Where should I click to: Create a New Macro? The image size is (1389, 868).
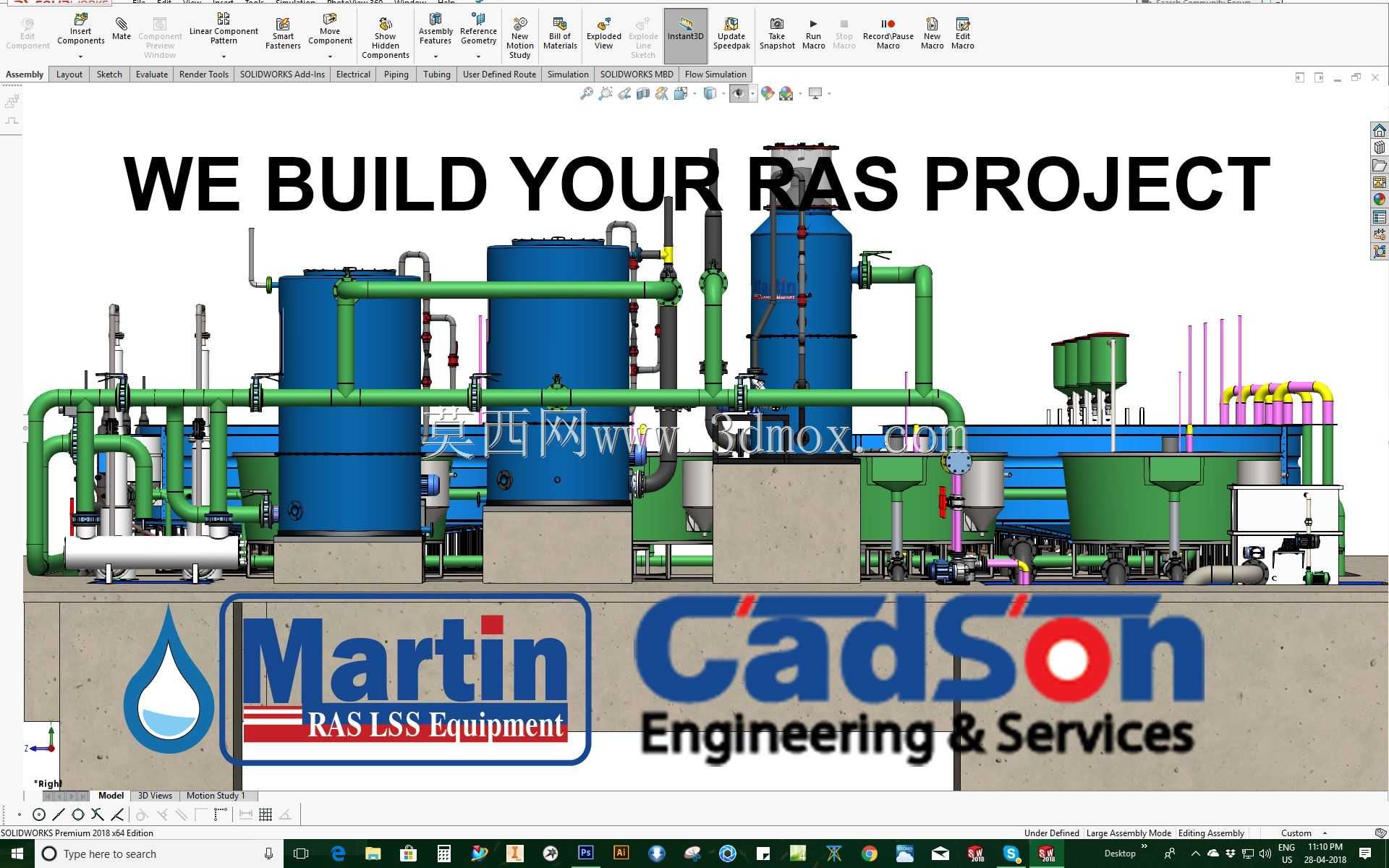click(x=933, y=34)
